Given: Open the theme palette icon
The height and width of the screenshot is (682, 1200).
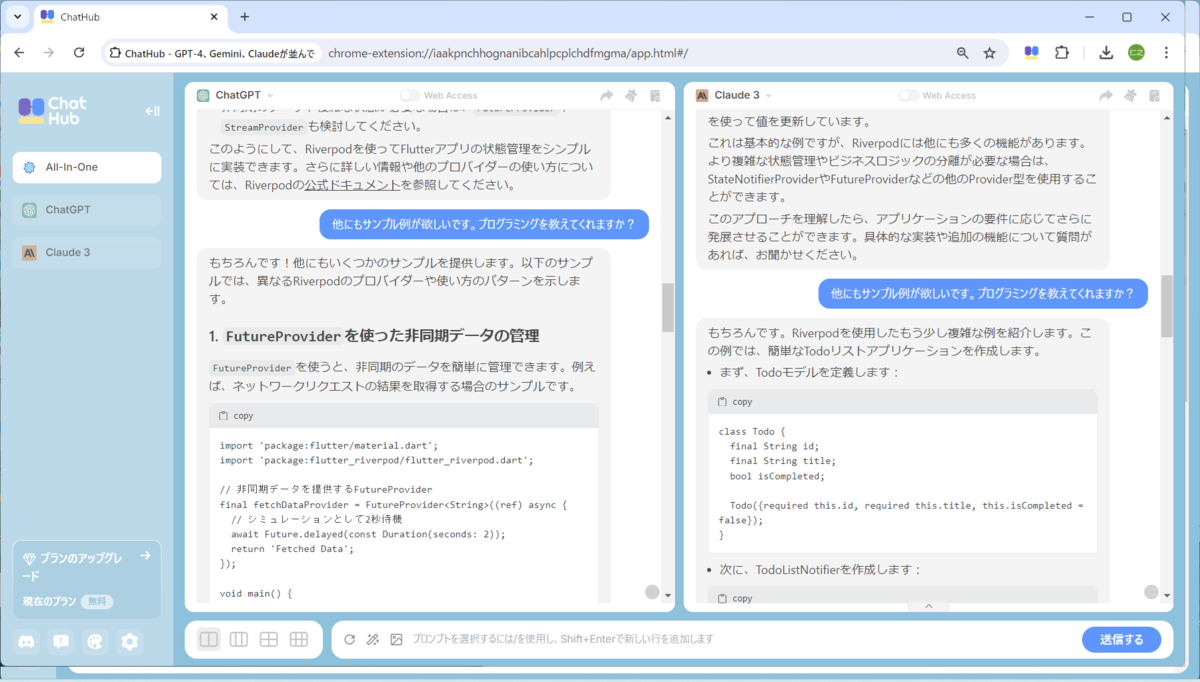Looking at the screenshot, I should 95,642.
